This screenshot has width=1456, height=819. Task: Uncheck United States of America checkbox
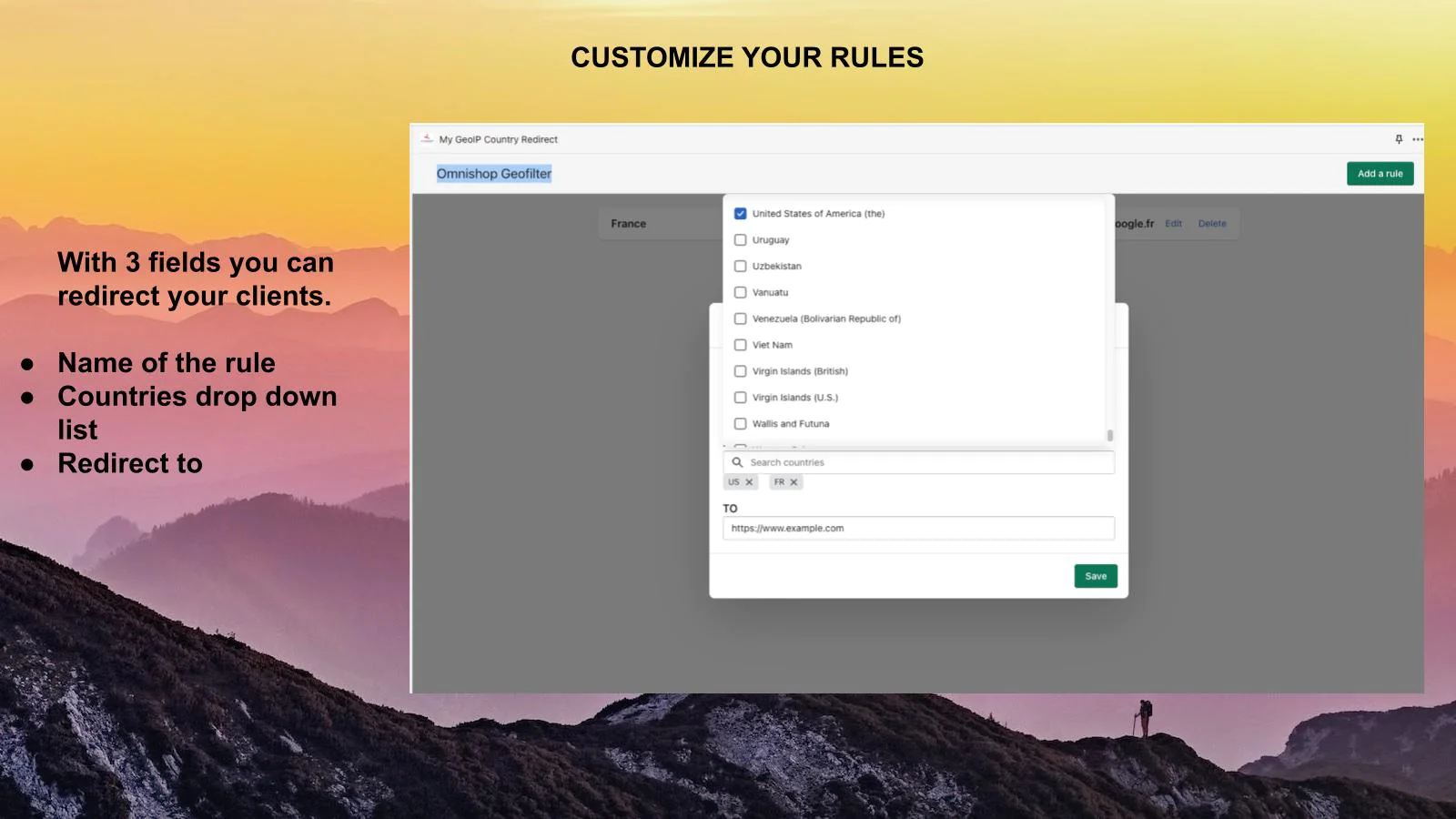740,214
